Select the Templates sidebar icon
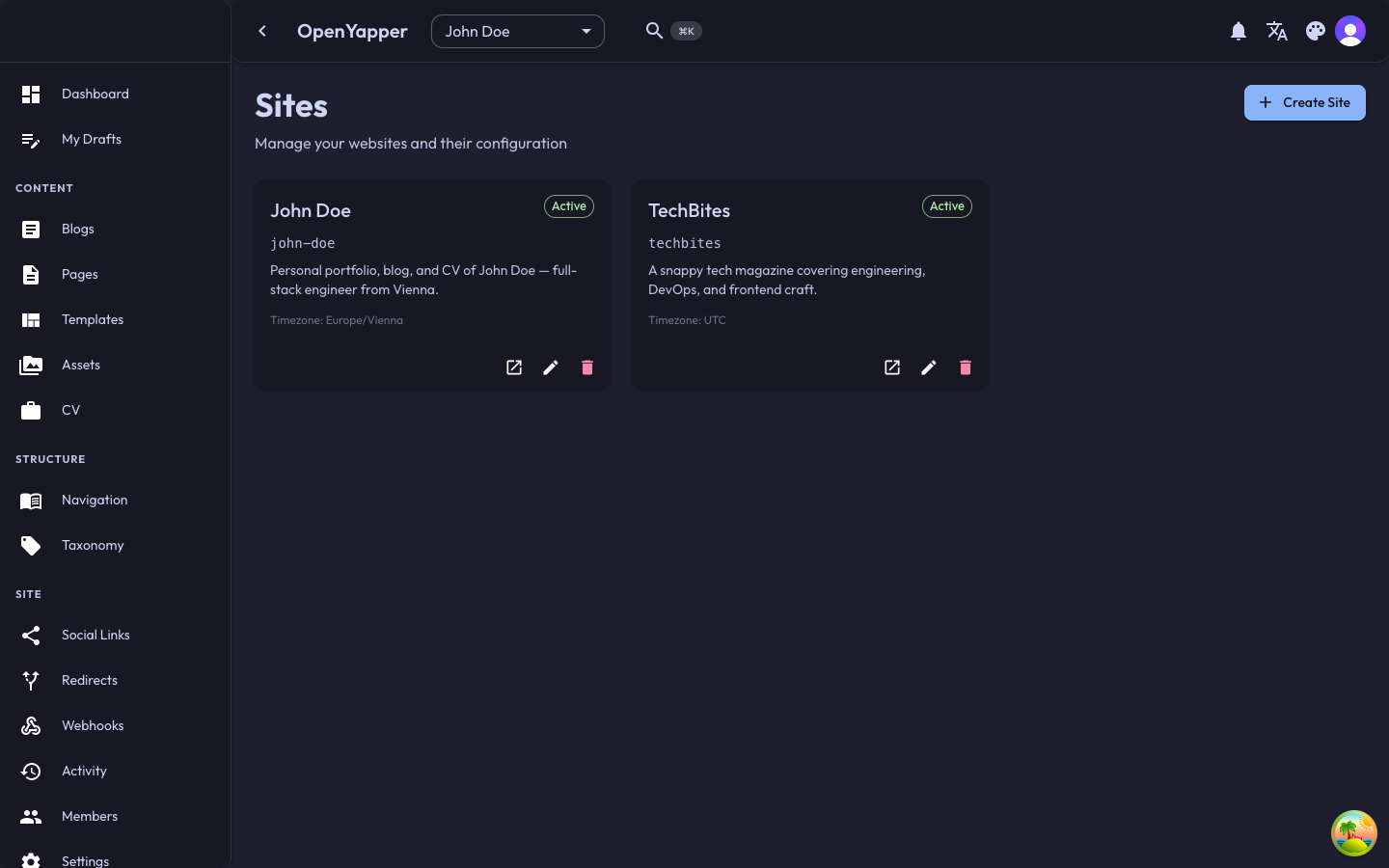The image size is (1389, 868). (x=31, y=319)
